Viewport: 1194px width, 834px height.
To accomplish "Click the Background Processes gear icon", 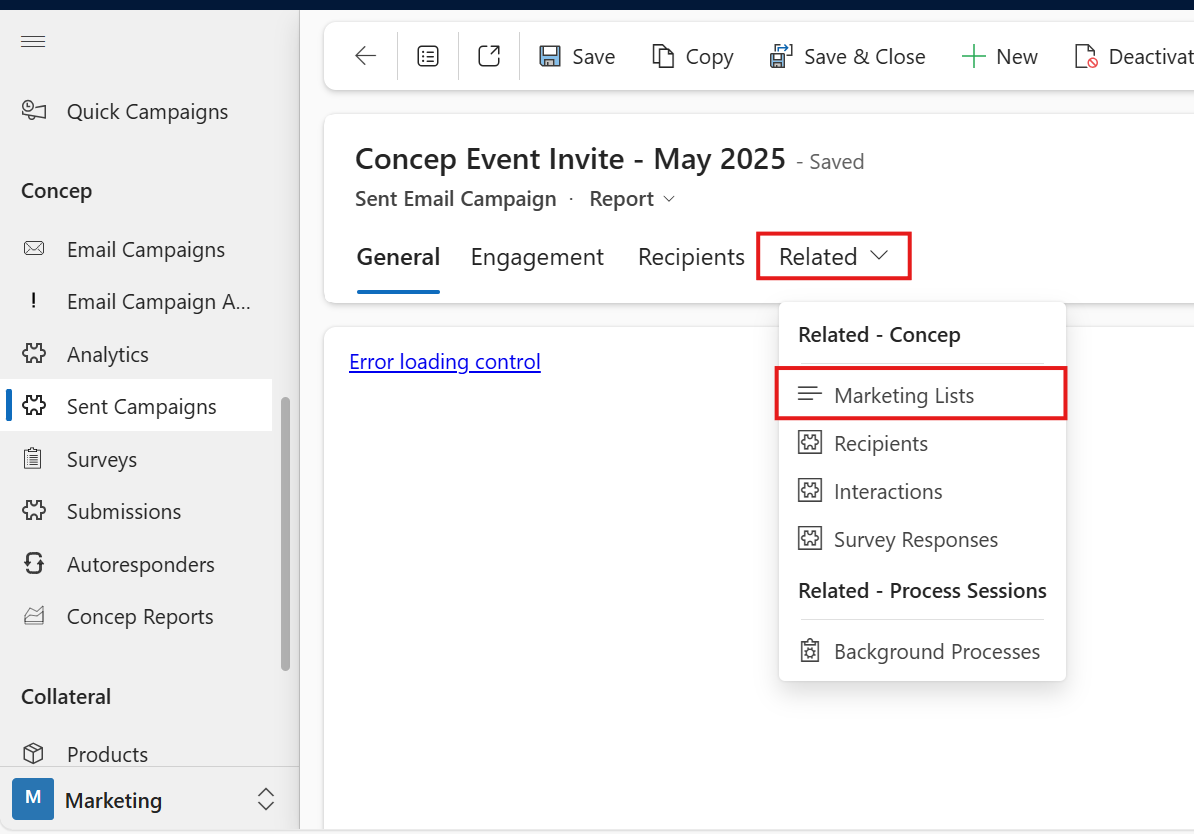I will (809, 651).
